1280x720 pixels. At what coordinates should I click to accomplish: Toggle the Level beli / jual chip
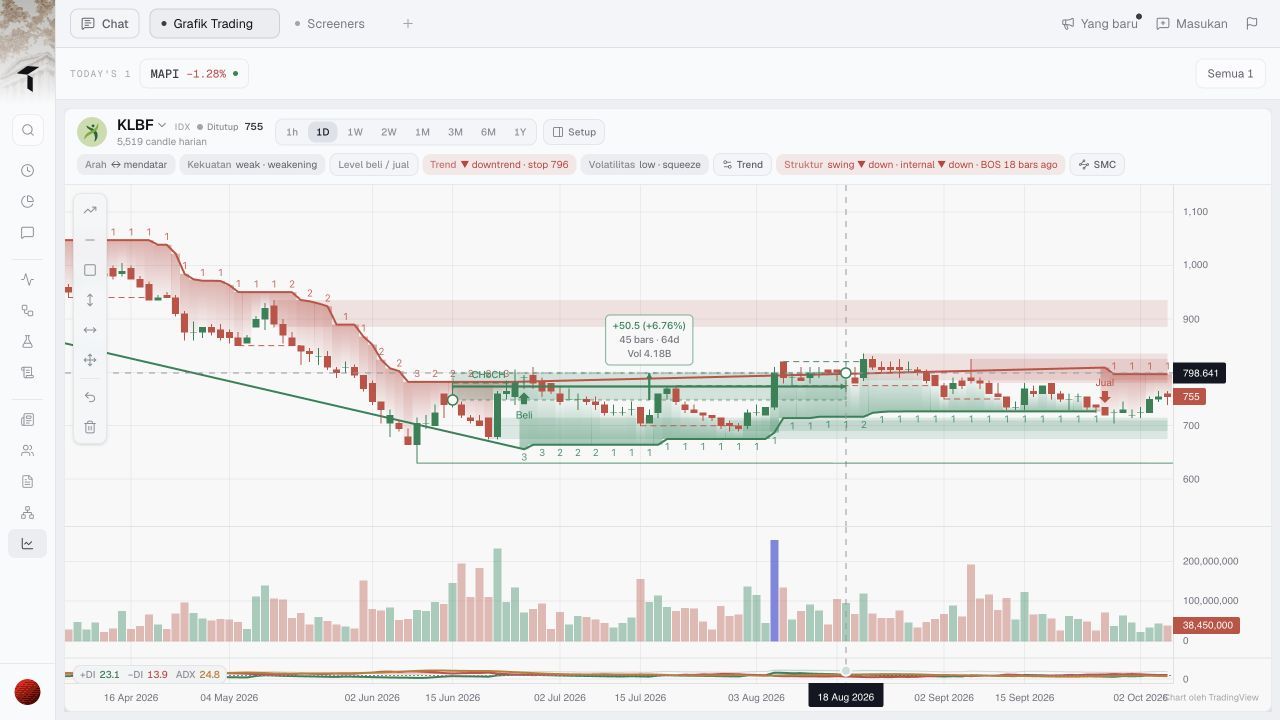[374, 164]
